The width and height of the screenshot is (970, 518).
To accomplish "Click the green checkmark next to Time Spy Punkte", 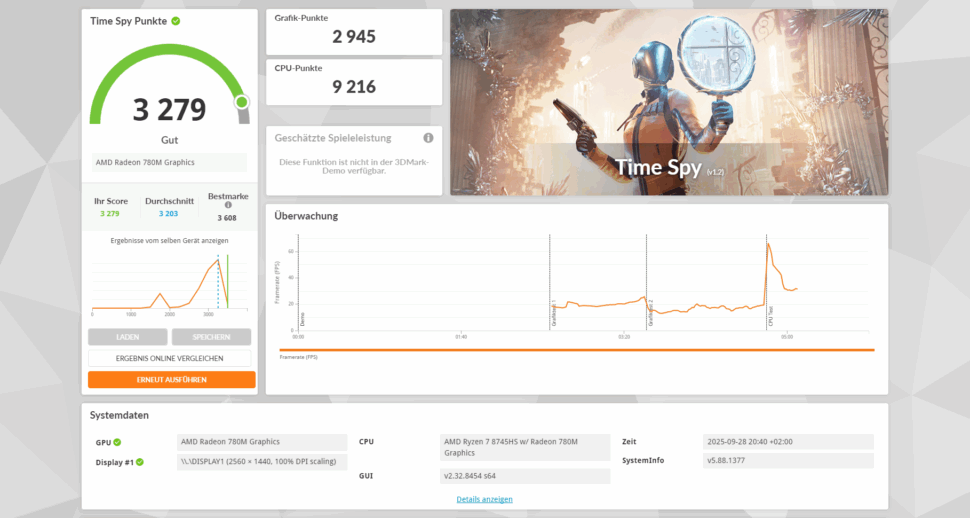I will coord(176,21).
